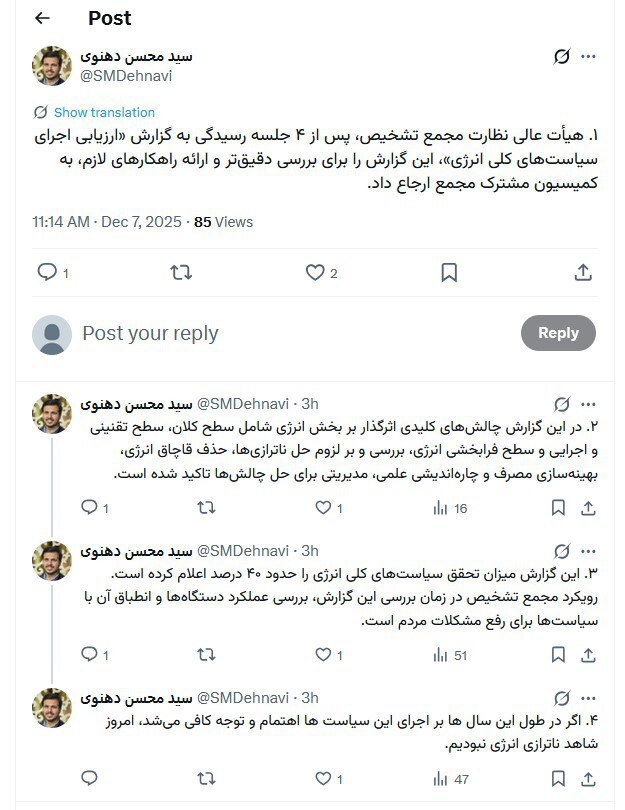This screenshot has height=810, width=625.
Task: Click the view count icon showing 51
Action: [443, 655]
